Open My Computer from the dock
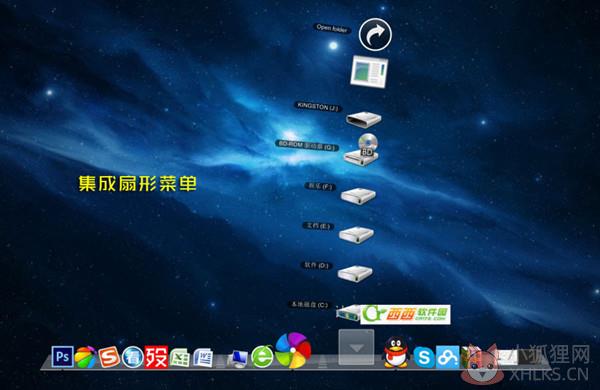Viewport: 600px width, 390px height. click(238, 359)
